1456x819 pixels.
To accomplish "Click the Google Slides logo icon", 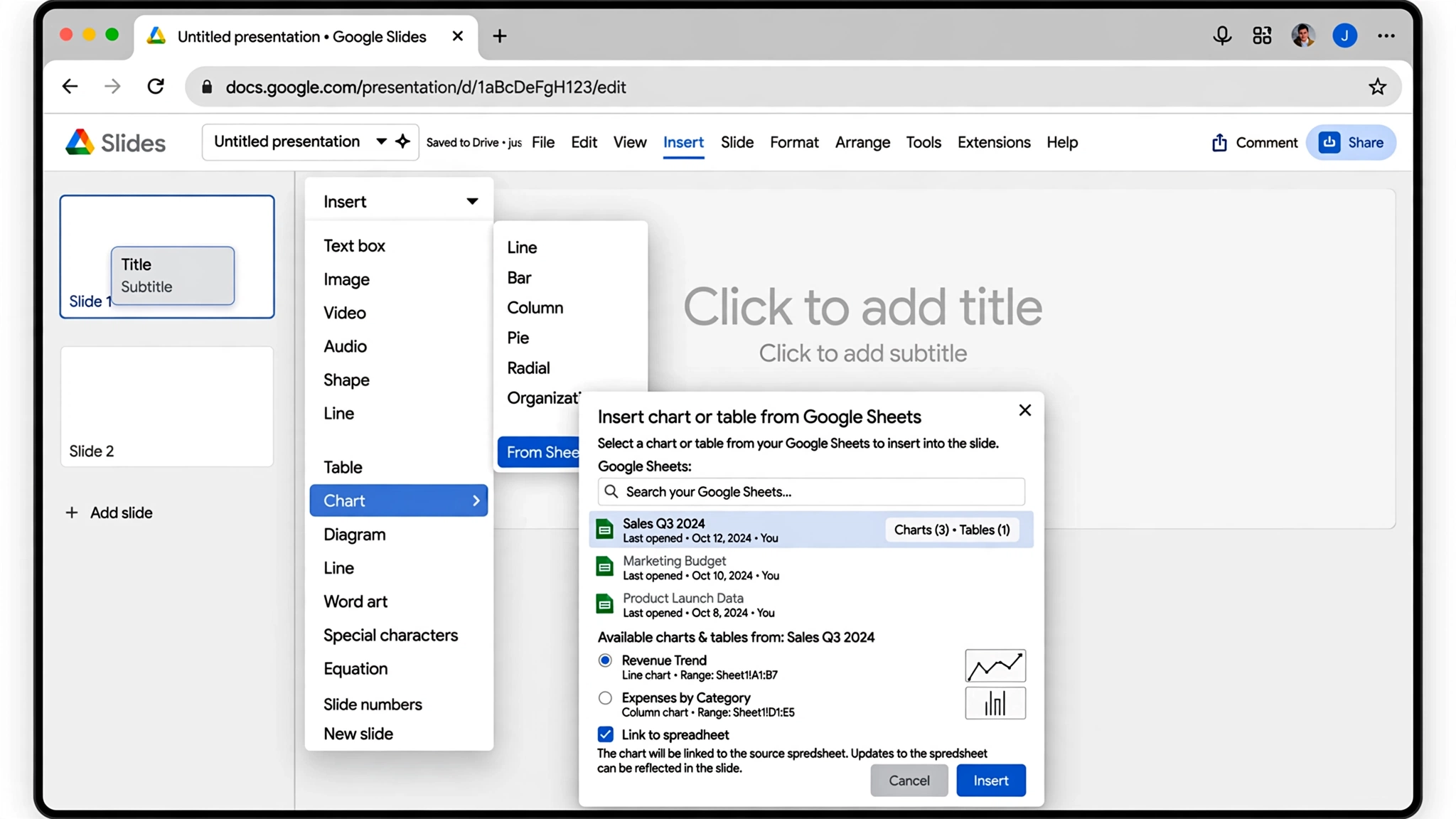I will tap(80, 142).
